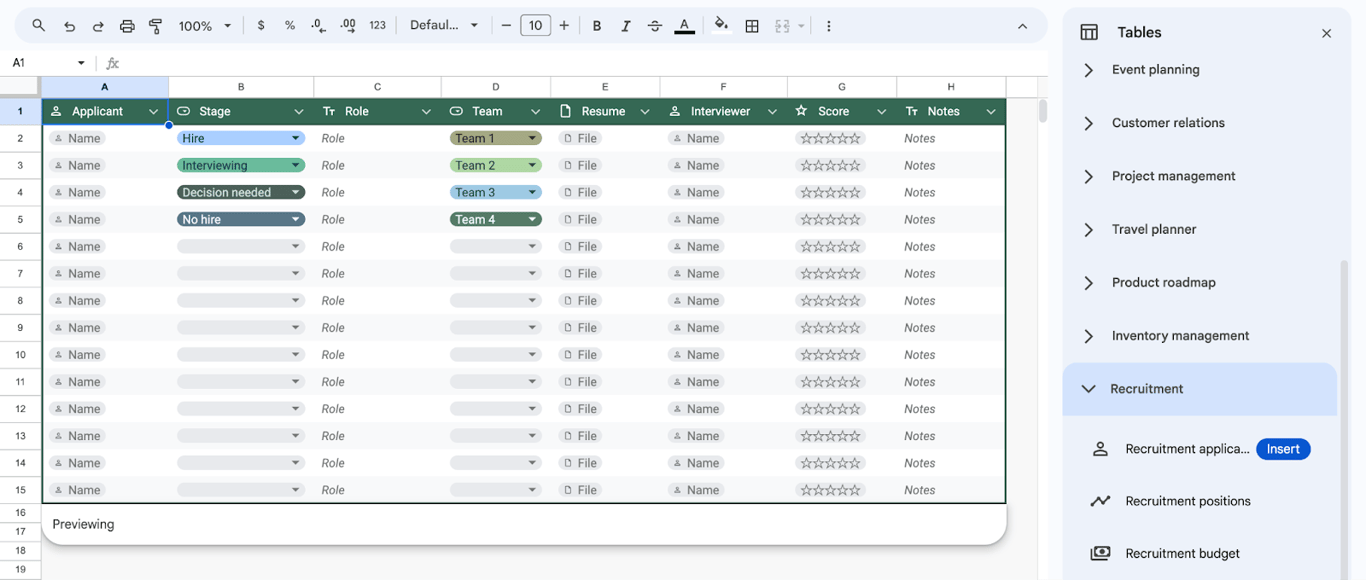Screen dimensions: 1366x580
Task: Click the Interviewer Name chip in row 4
Action: pyautogui.click(x=696, y=192)
